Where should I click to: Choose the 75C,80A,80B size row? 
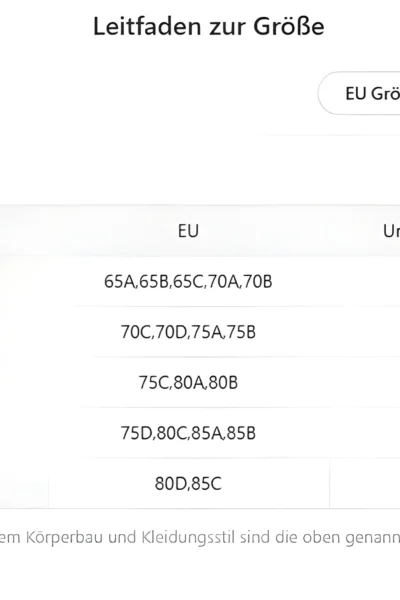(188, 383)
